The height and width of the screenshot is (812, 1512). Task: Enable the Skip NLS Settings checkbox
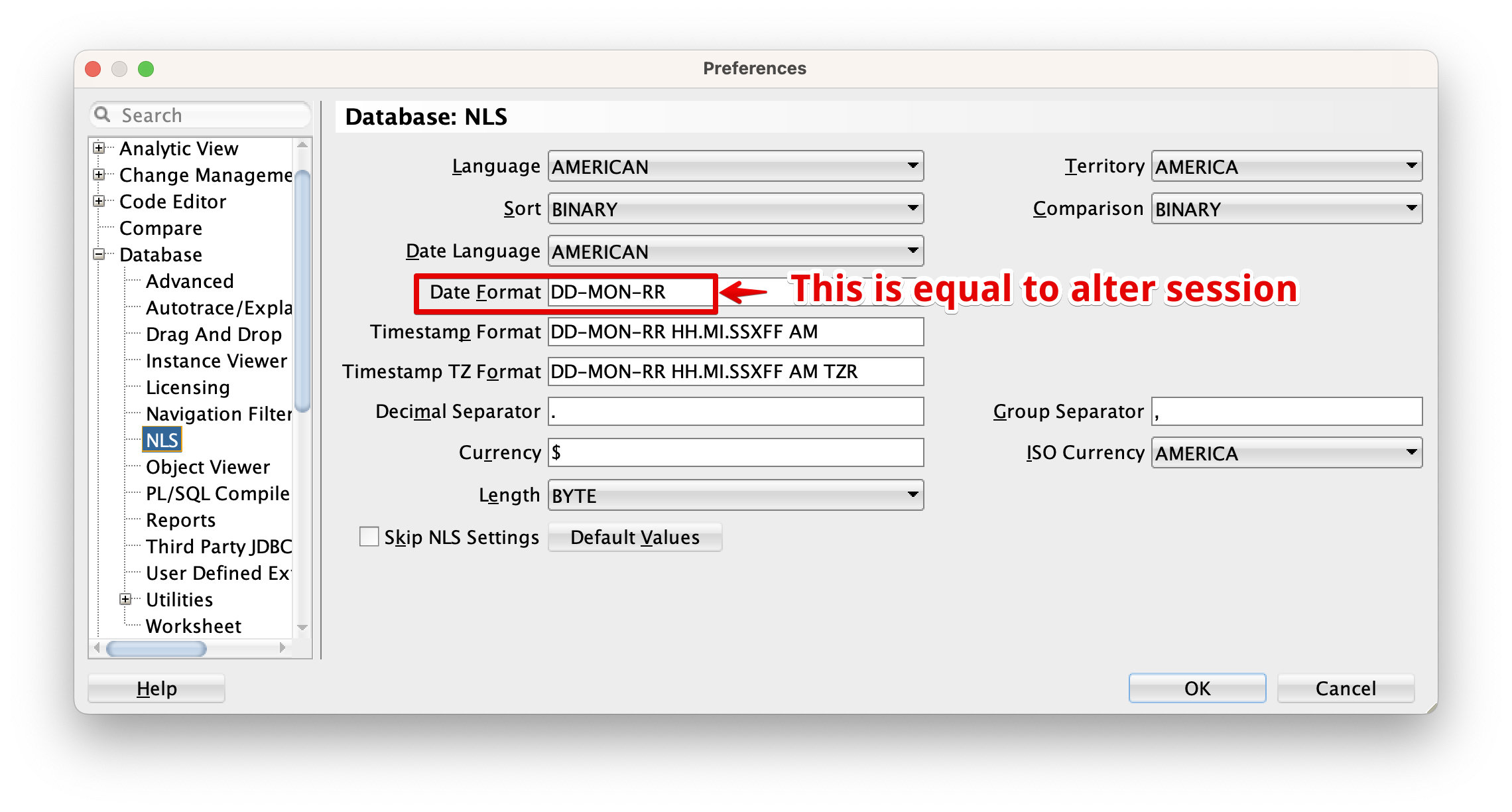point(369,537)
